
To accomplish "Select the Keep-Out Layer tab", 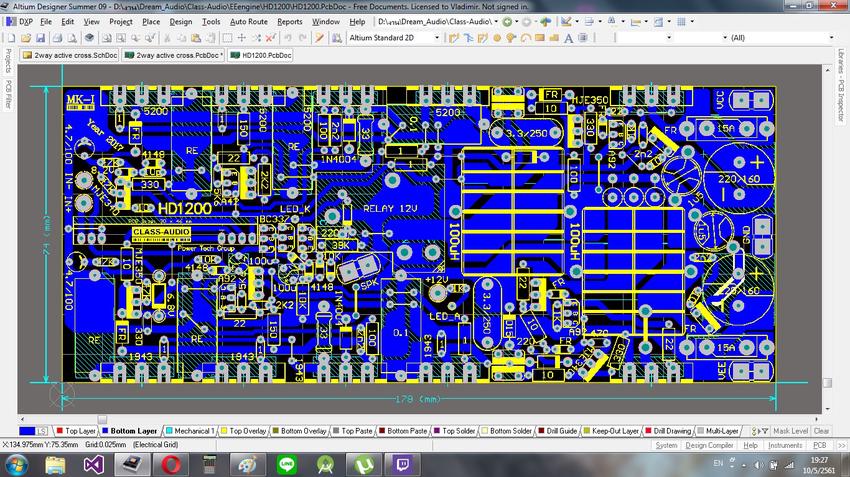I will pyautogui.click(x=611, y=431).
